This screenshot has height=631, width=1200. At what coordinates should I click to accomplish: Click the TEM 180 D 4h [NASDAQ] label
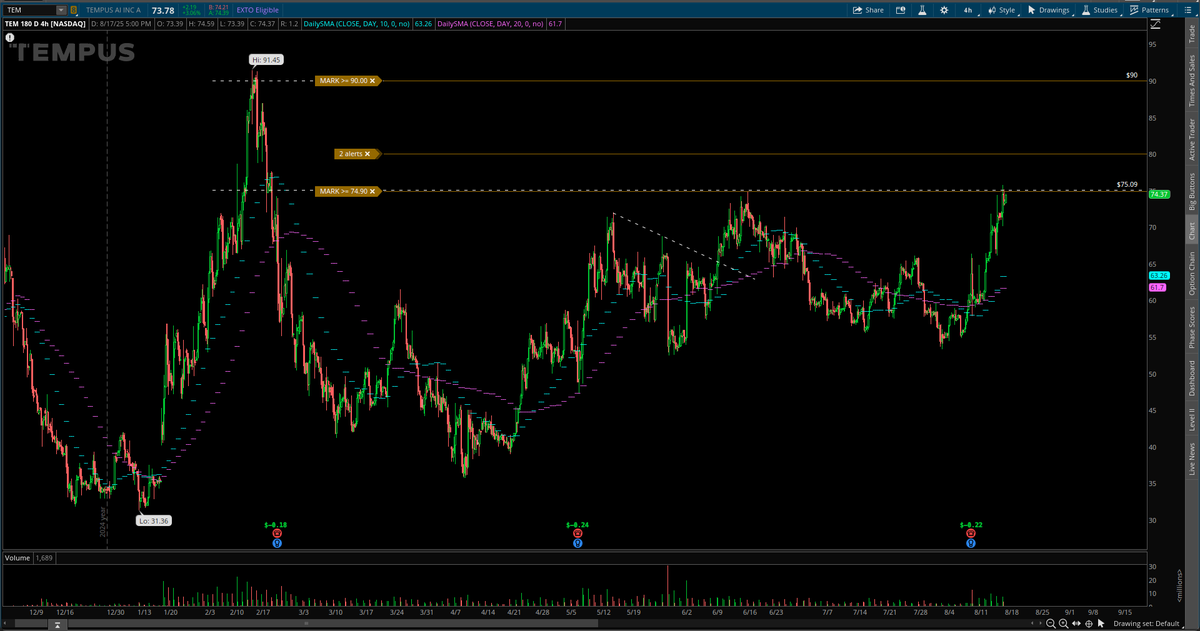click(45, 24)
